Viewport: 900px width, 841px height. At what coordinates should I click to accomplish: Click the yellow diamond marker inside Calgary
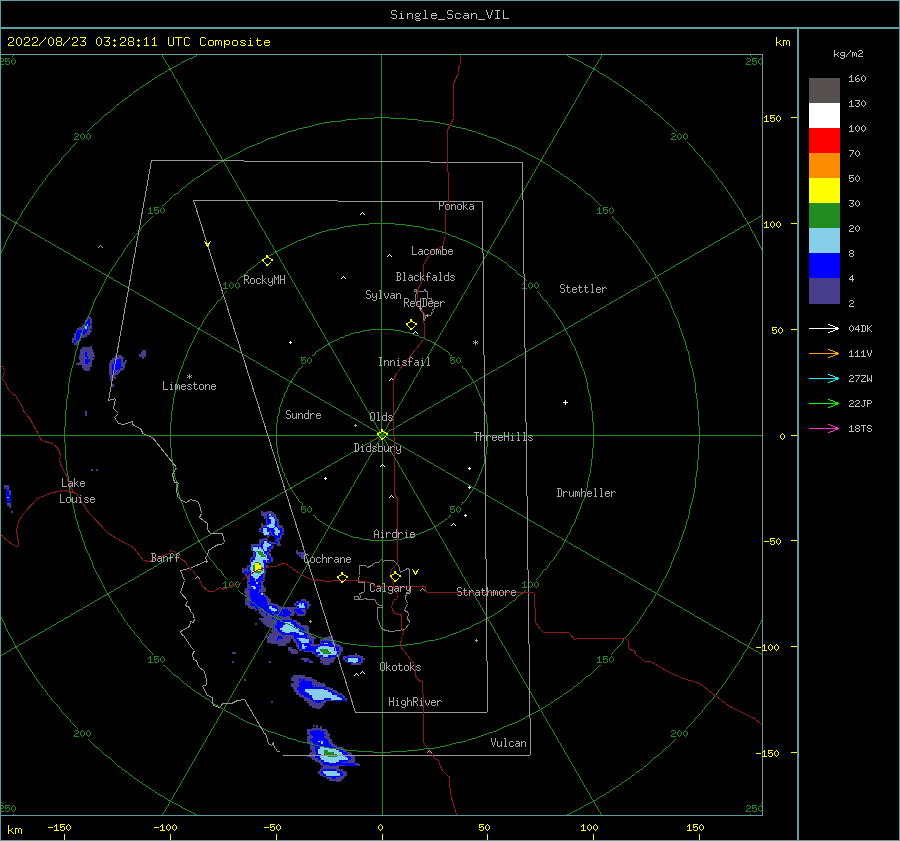pyautogui.click(x=395, y=576)
